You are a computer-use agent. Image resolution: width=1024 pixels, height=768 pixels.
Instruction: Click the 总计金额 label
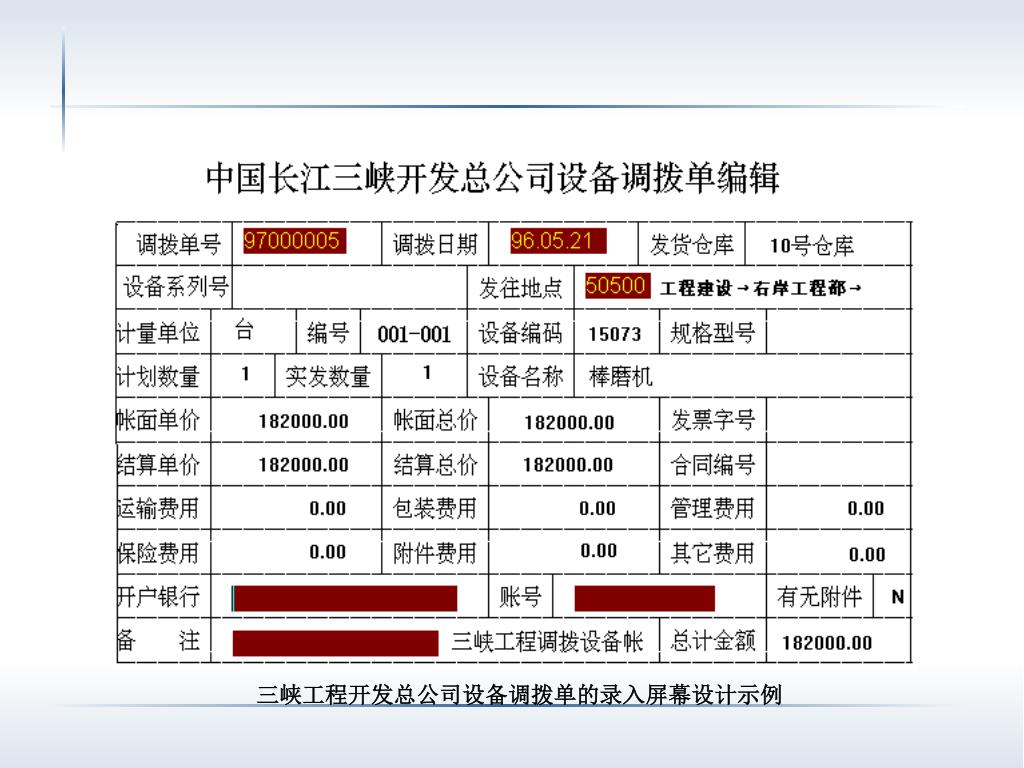[712, 641]
